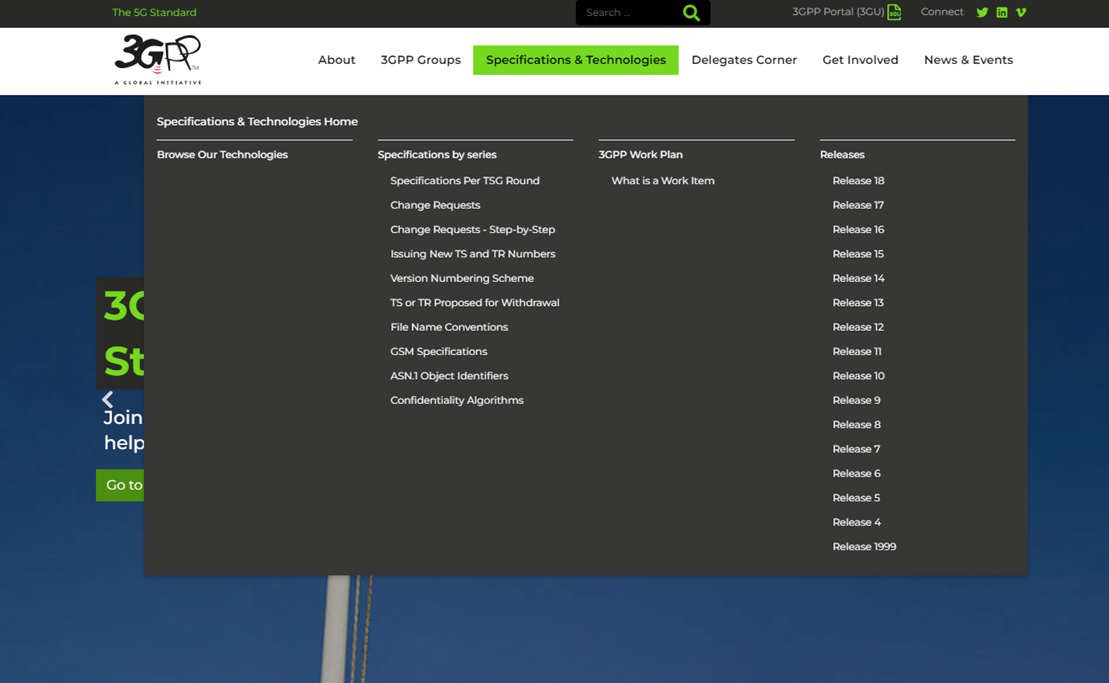1109x683 pixels.
Task: Click the Connect link
Action: click(x=942, y=12)
